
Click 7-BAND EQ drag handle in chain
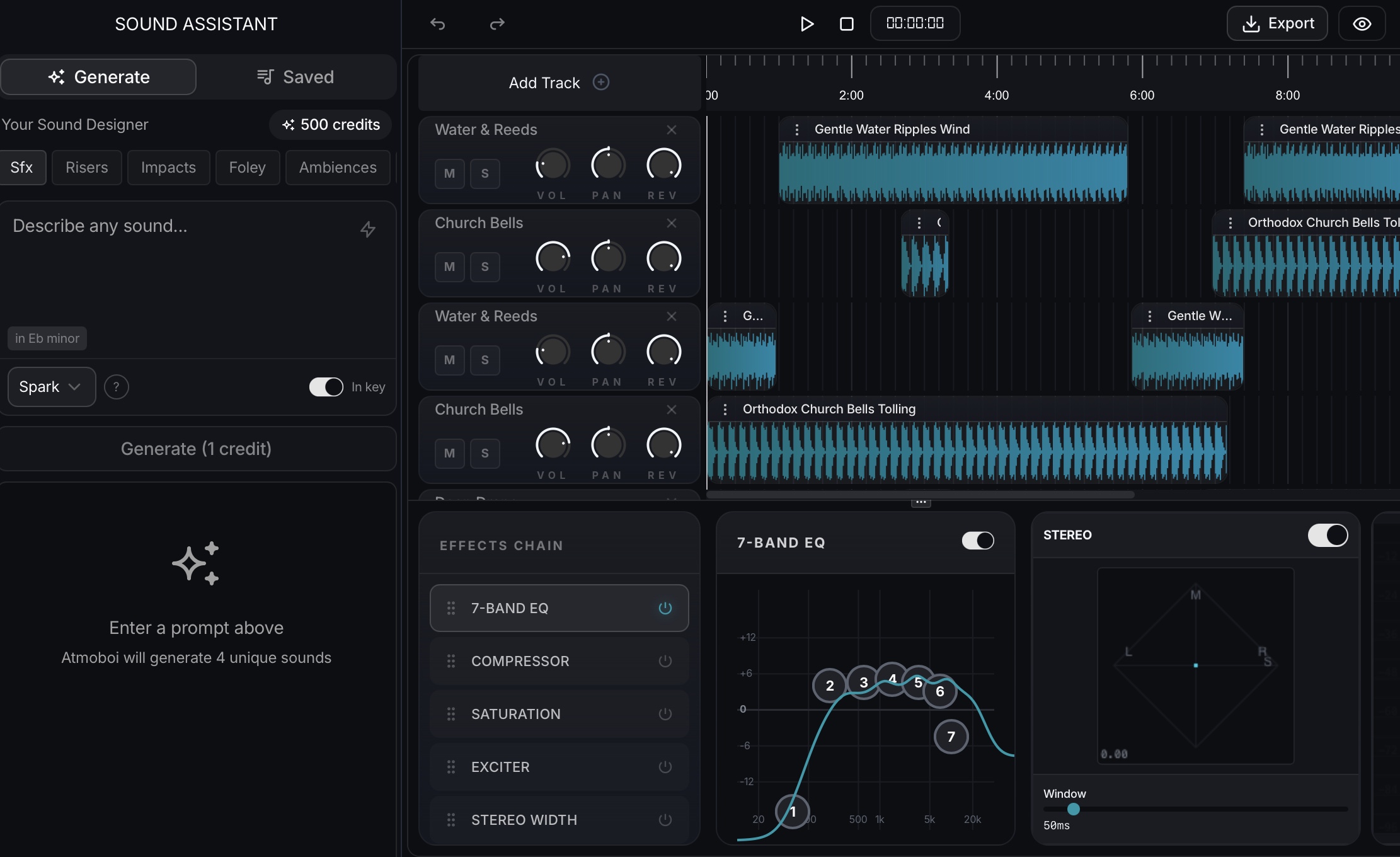[x=451, y=608]
